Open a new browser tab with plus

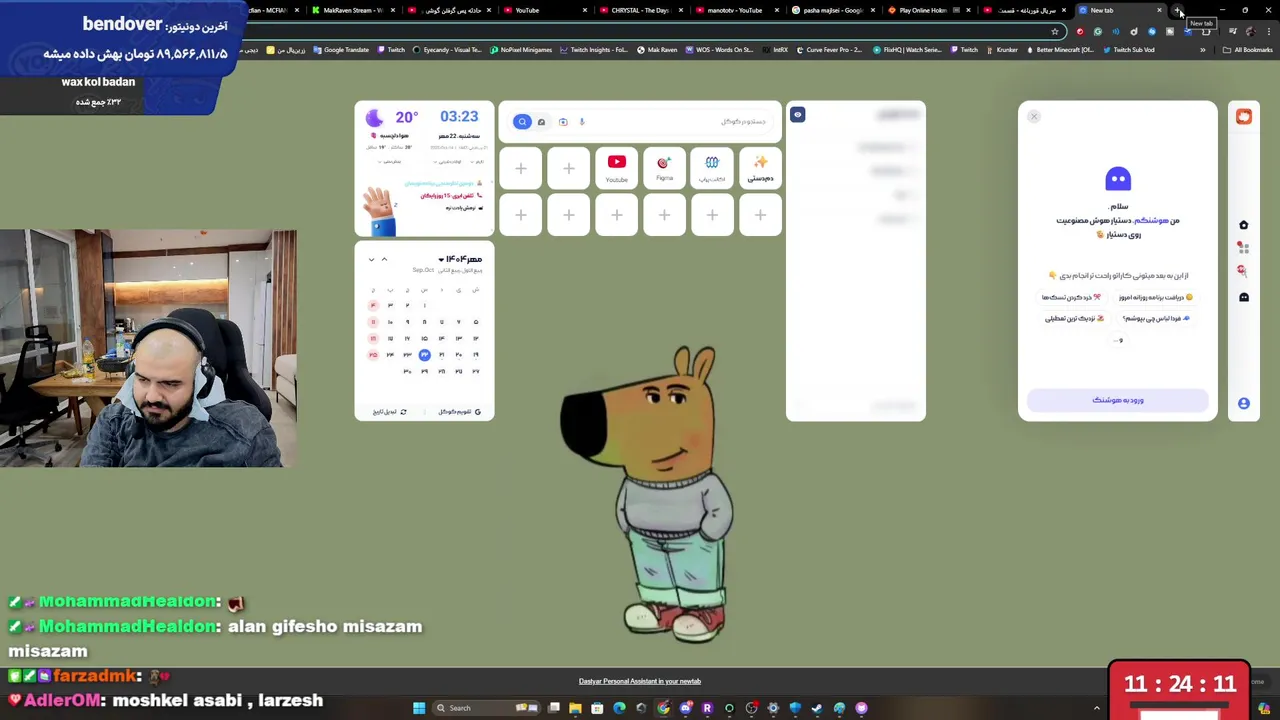[1179, 10]
